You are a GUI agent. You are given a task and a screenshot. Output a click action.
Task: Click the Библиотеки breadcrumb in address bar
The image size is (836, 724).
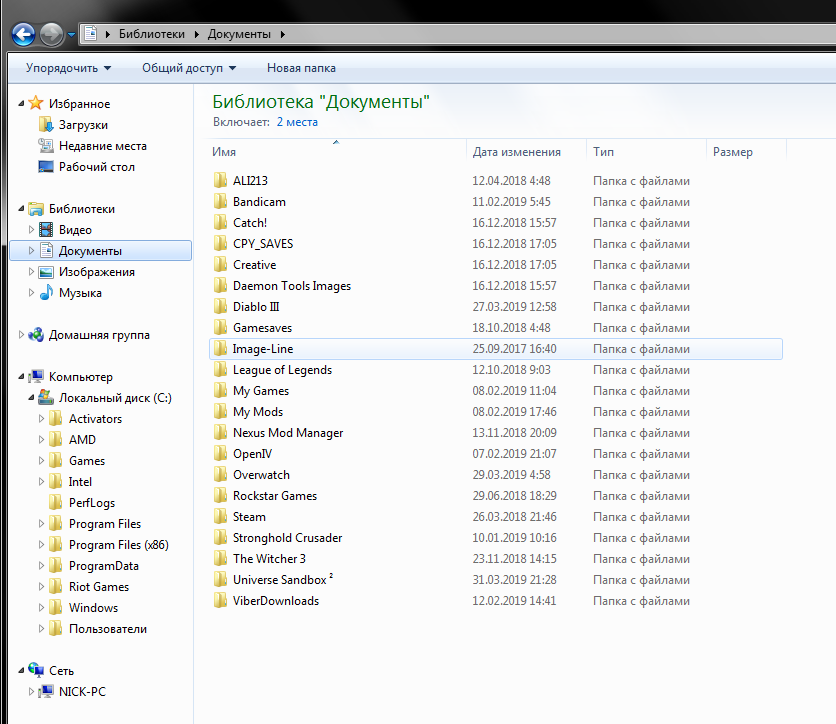pyautogui.click(x=151, y=34)
